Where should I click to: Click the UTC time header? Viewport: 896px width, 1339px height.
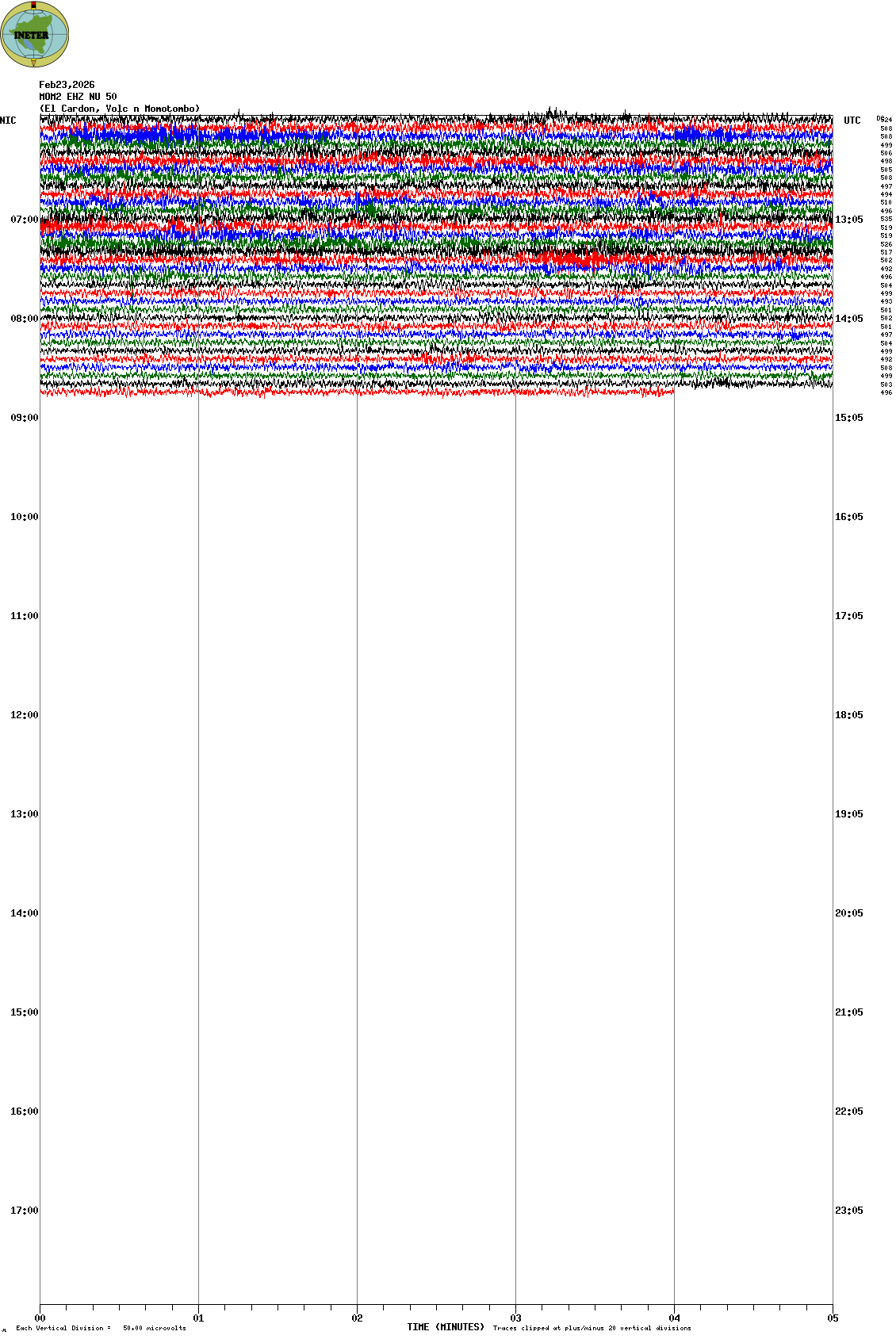coord(852,121)
